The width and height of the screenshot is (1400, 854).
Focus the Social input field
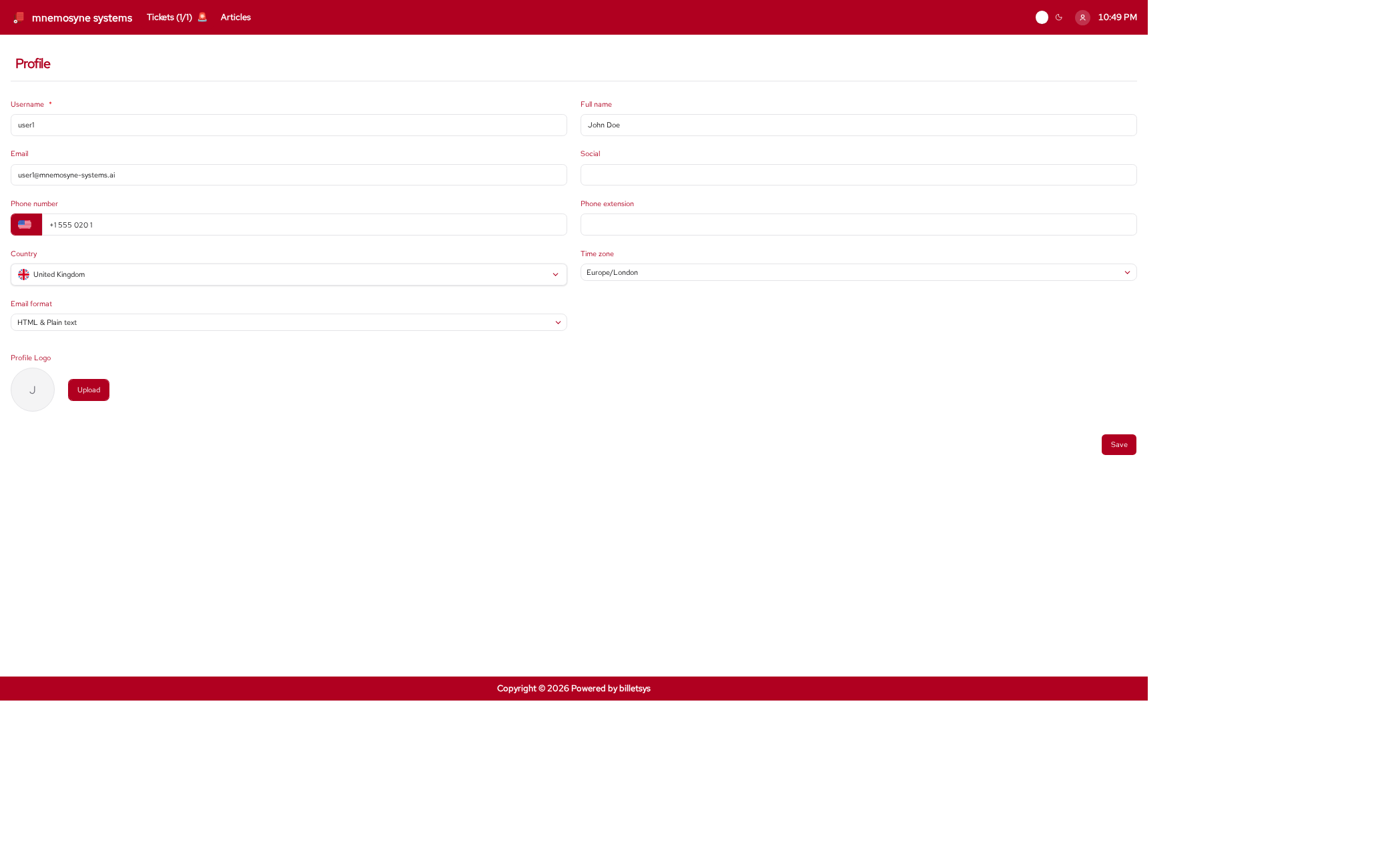click(x=858, y=175)
